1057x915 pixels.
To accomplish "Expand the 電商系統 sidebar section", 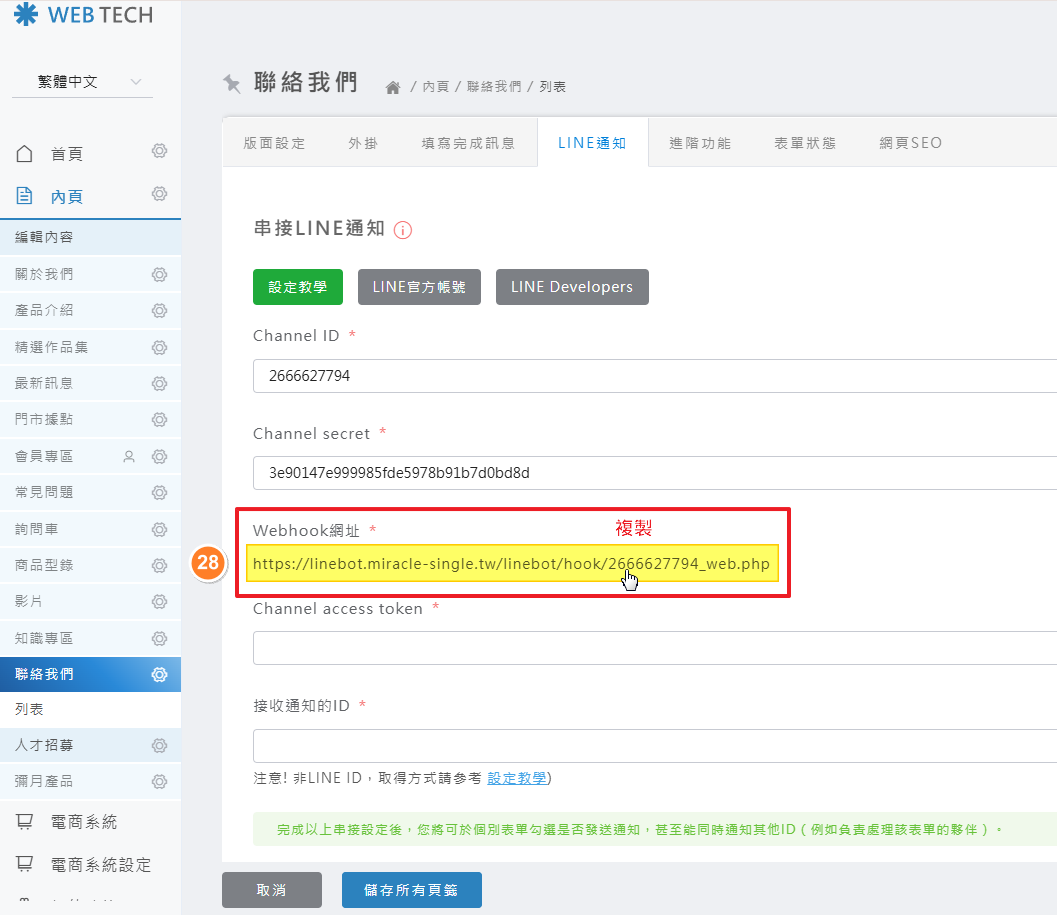I will tap(84, 822).
